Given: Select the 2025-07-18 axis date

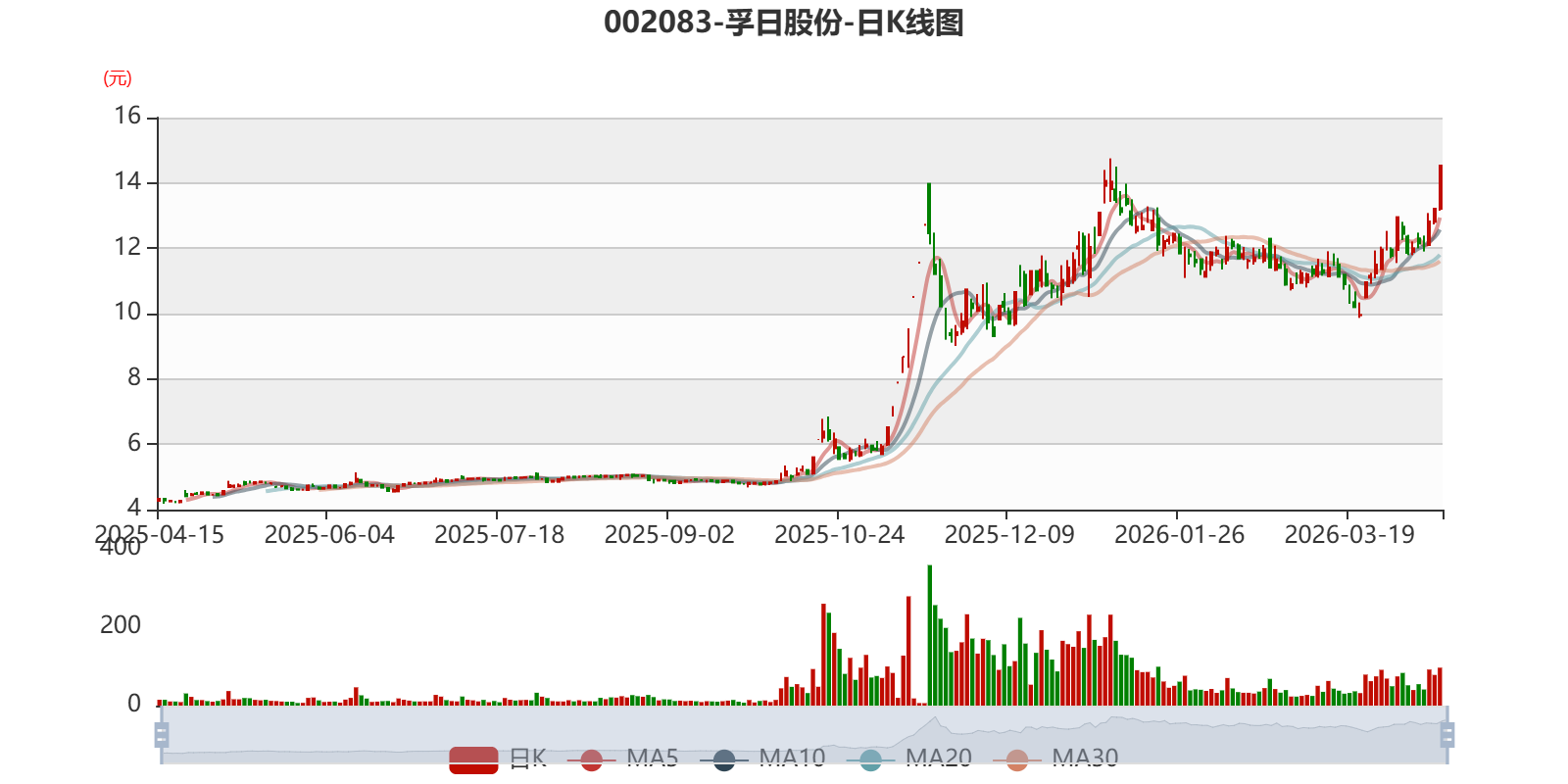Looking at the screenshot, I should 500,534.
